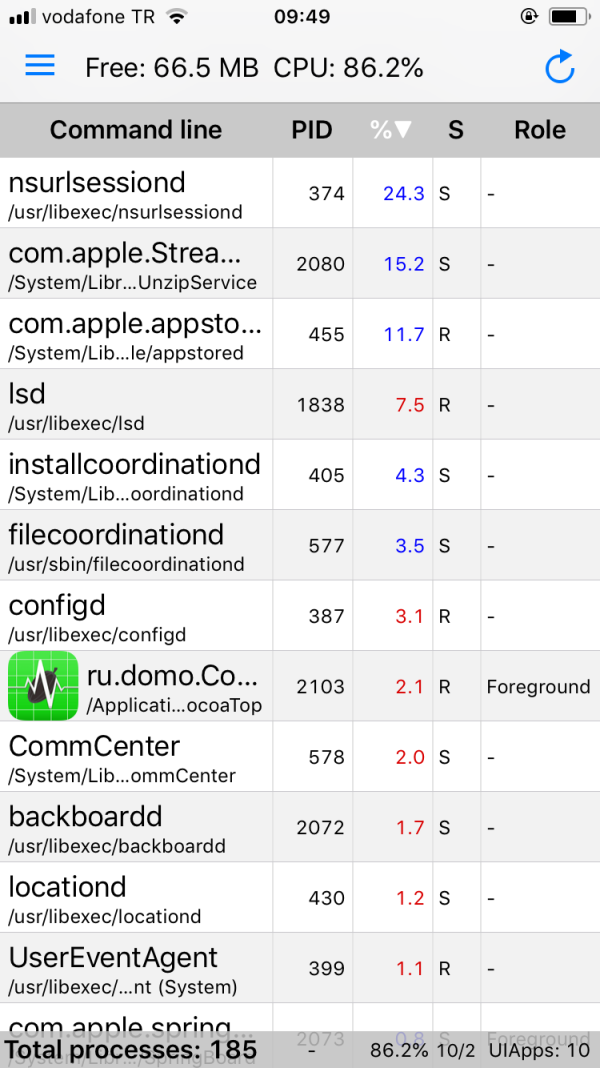600x1068 pixels.
Task: Sort by the Role column header
Action: point(540,130)
